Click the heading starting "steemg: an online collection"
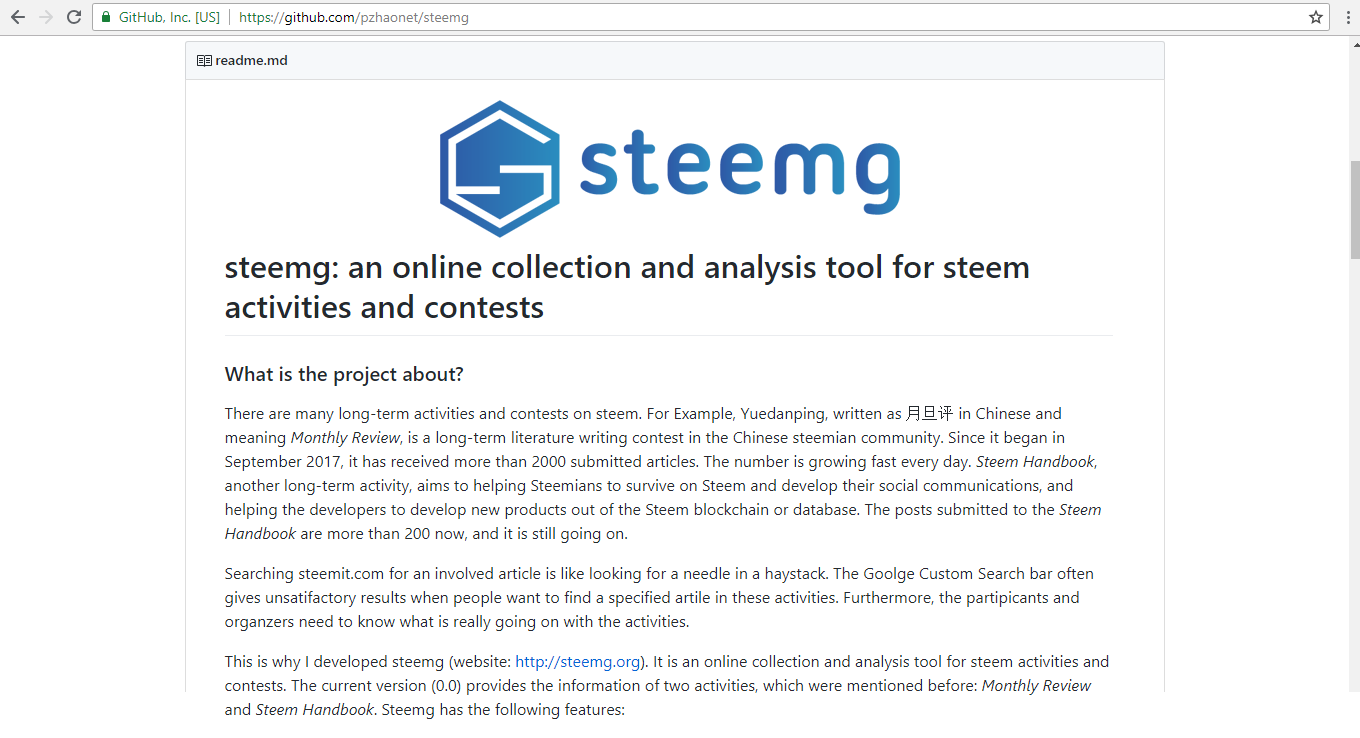The height and width of the screenshot is (738, 1360). point(627,287)
